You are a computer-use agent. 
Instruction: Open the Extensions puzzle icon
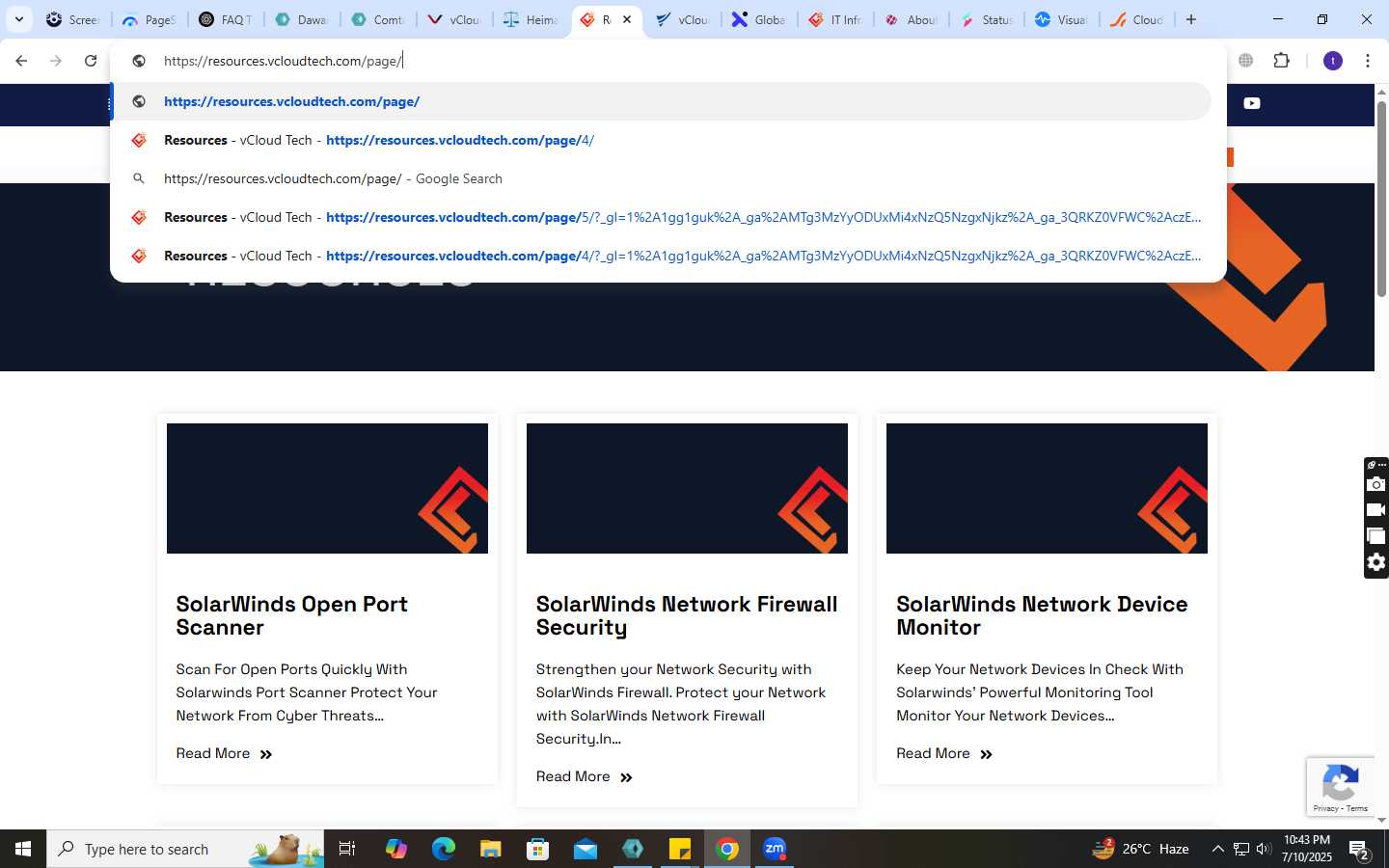point(1281,61)
